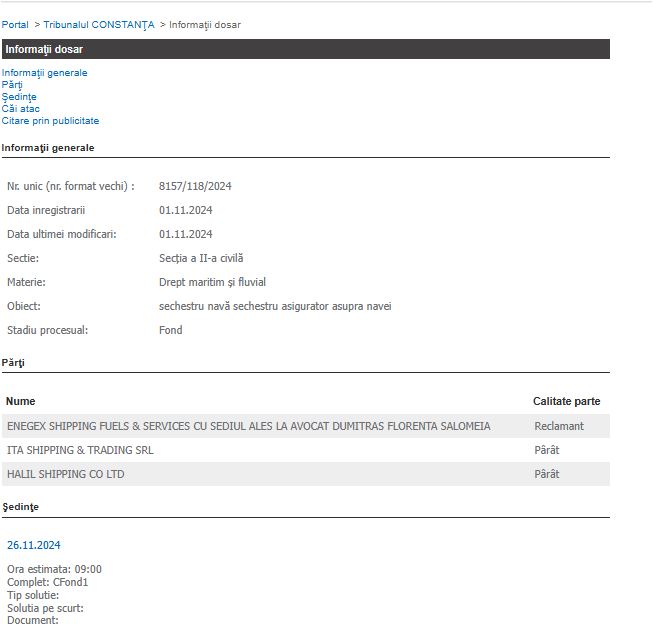Jump to Informații generale via navigation link
653x631 pixels.
(44, 73)
